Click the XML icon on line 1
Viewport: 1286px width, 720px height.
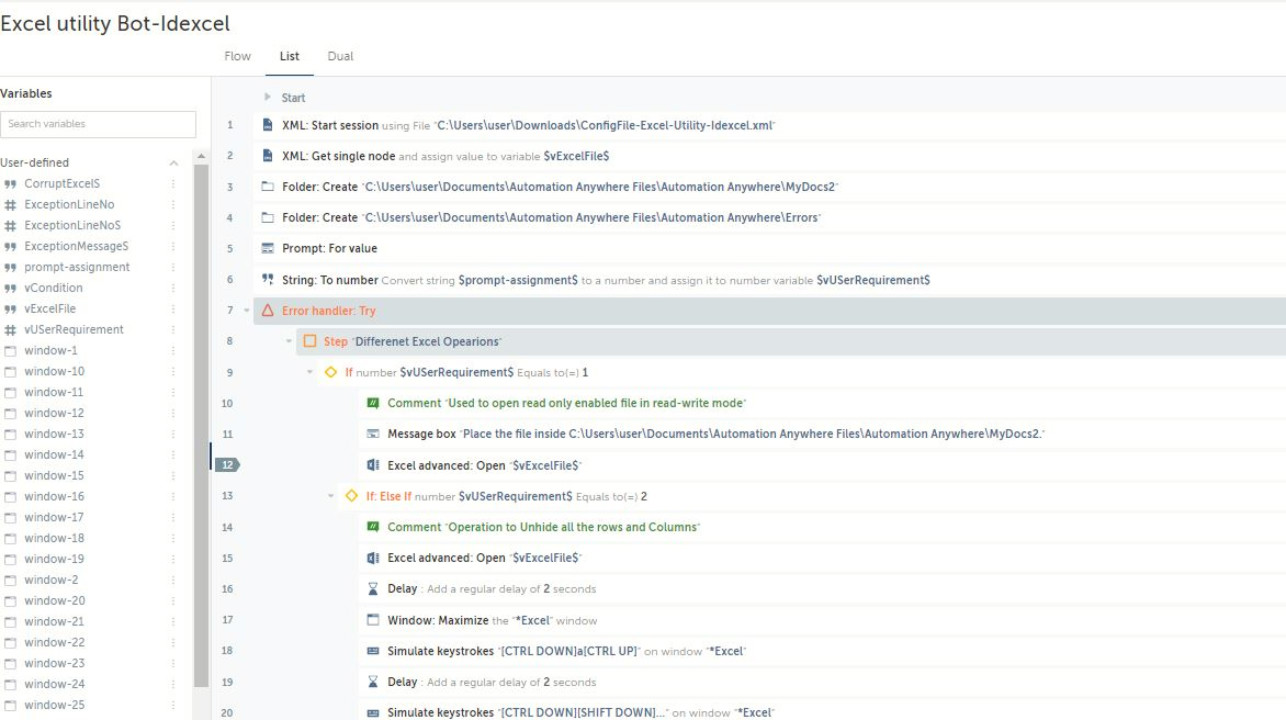[267, 125]
